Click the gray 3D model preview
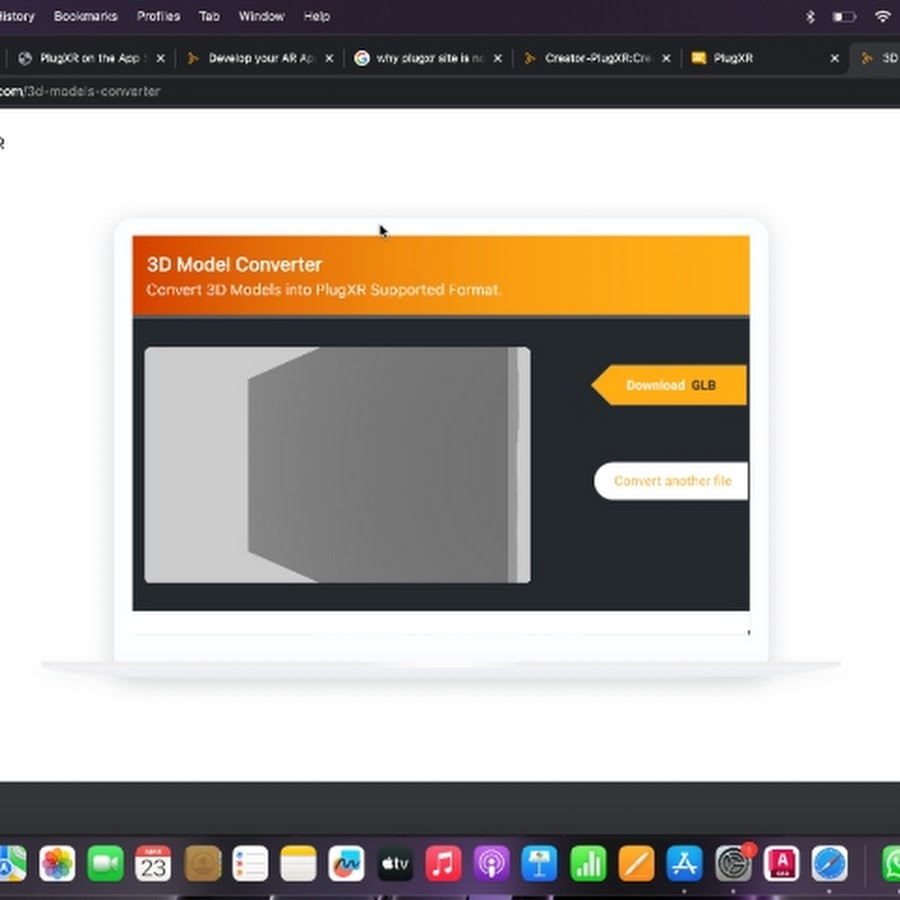 point(338,465)
